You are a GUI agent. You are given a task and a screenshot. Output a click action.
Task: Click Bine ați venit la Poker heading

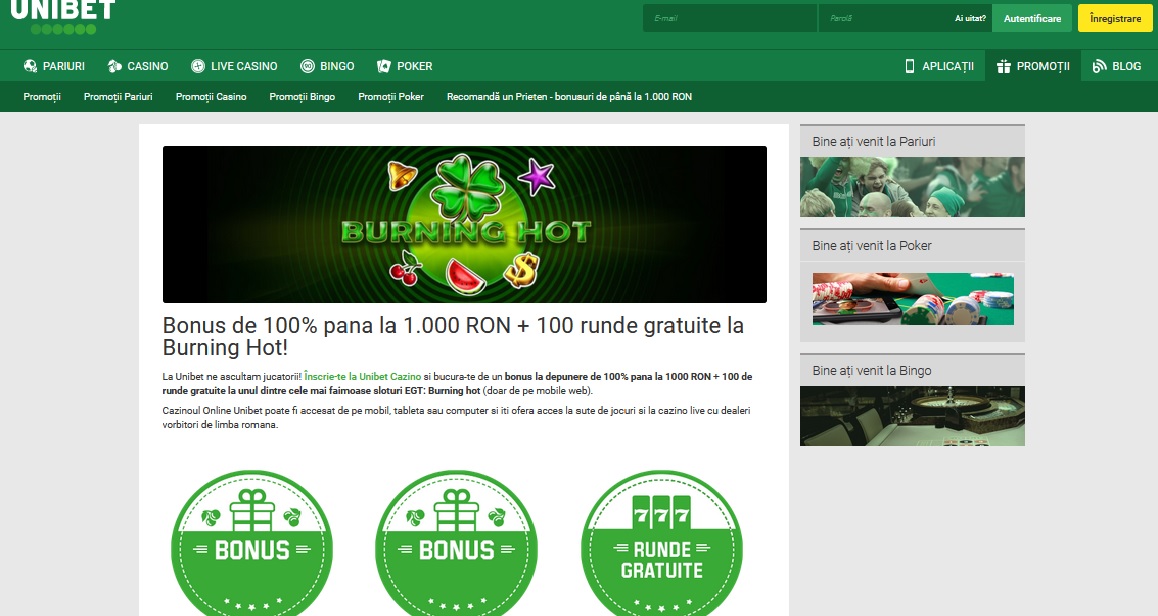pyautogui.click(x=872, y=246)
